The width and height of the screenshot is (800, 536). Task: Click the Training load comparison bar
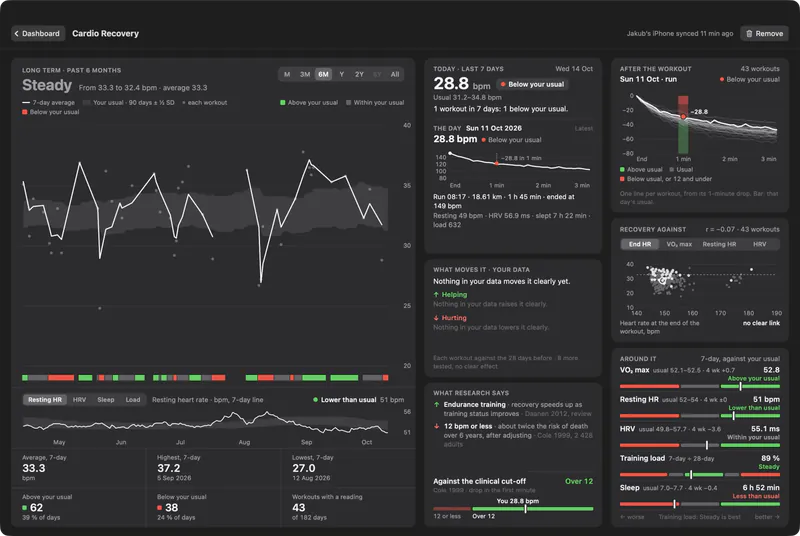(699, 475)
